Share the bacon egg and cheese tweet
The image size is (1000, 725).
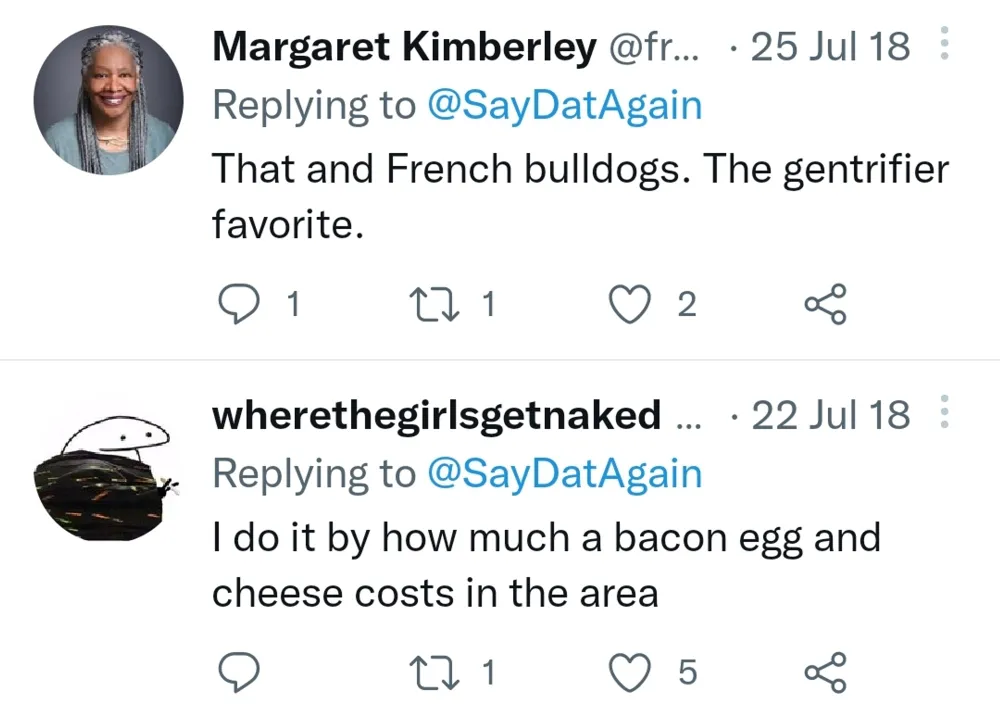(x=826, y=672)
